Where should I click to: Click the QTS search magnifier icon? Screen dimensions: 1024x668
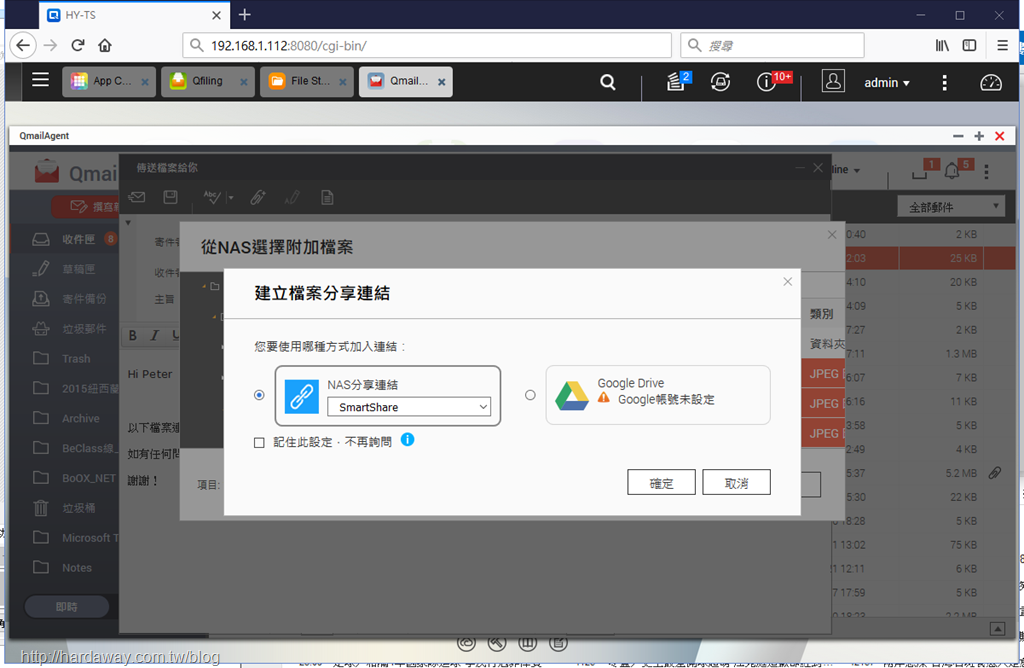607,82
